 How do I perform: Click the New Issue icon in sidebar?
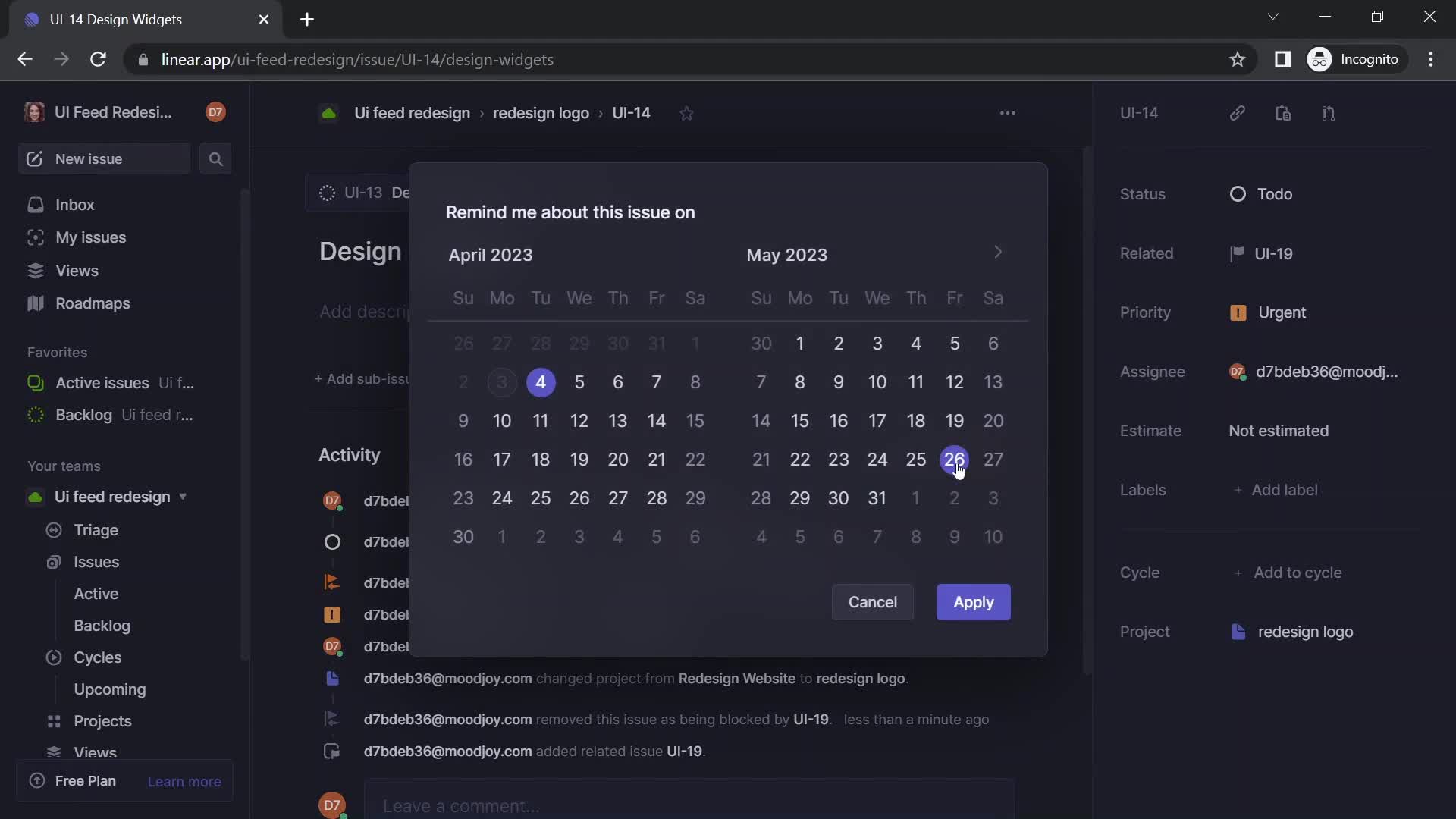point(34,159)
